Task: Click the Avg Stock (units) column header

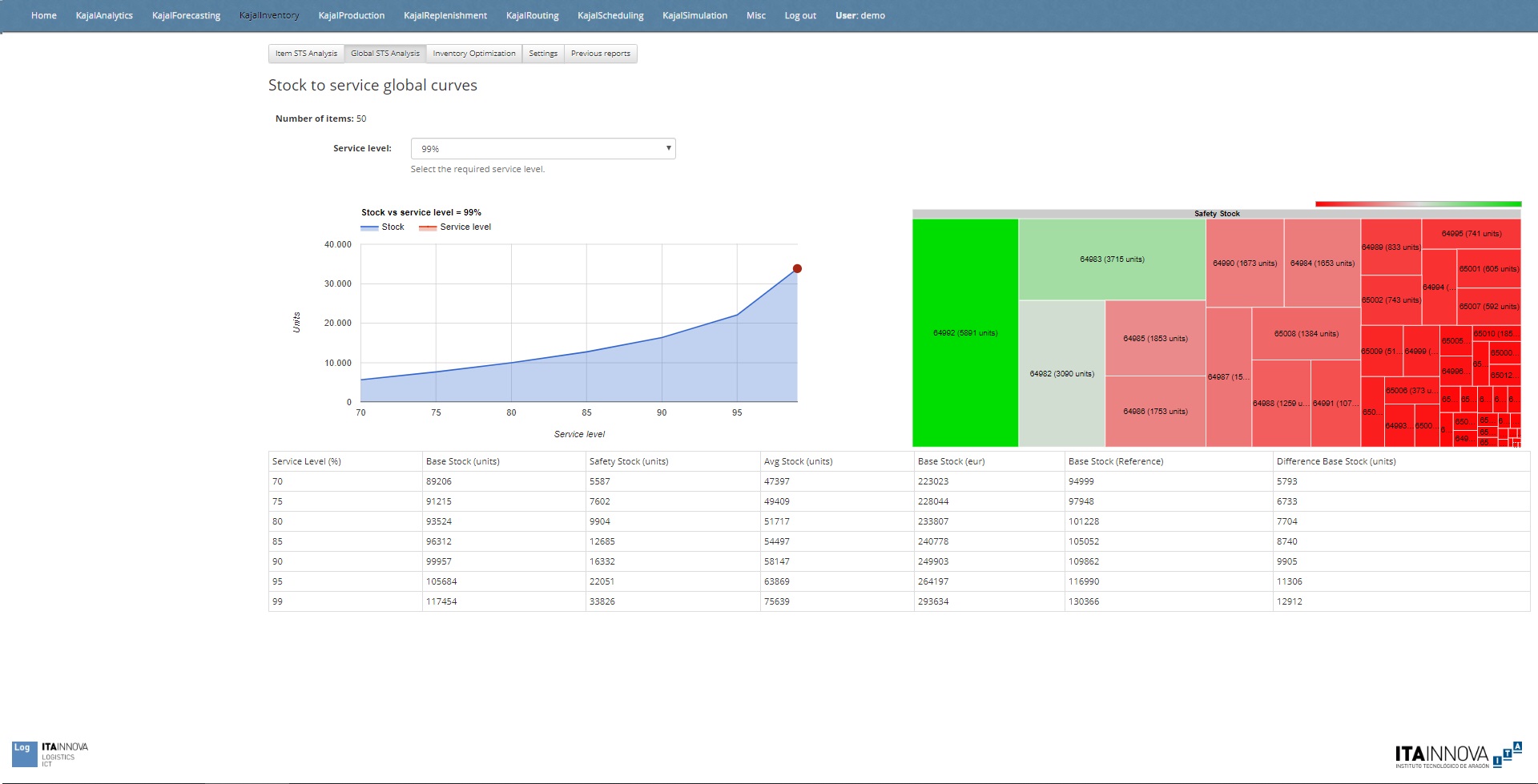Action: click(x=837, y=461)
